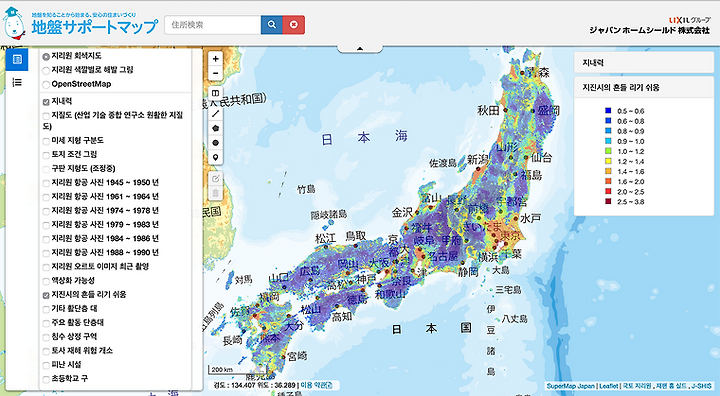Enable the 피난 시설 checkbox
This screenshot has width=720, height=396.
point(46,365)
